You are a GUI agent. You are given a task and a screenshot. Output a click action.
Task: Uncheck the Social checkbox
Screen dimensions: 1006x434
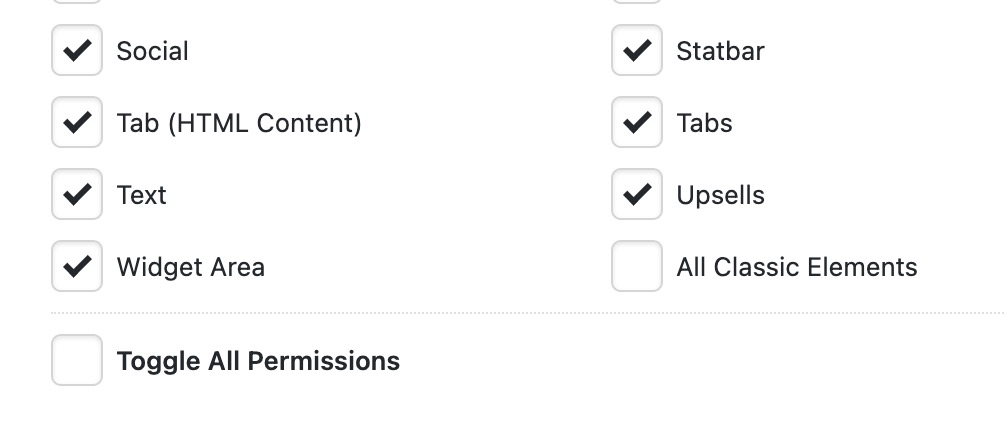pyautogui.click(x=77, y=51)
